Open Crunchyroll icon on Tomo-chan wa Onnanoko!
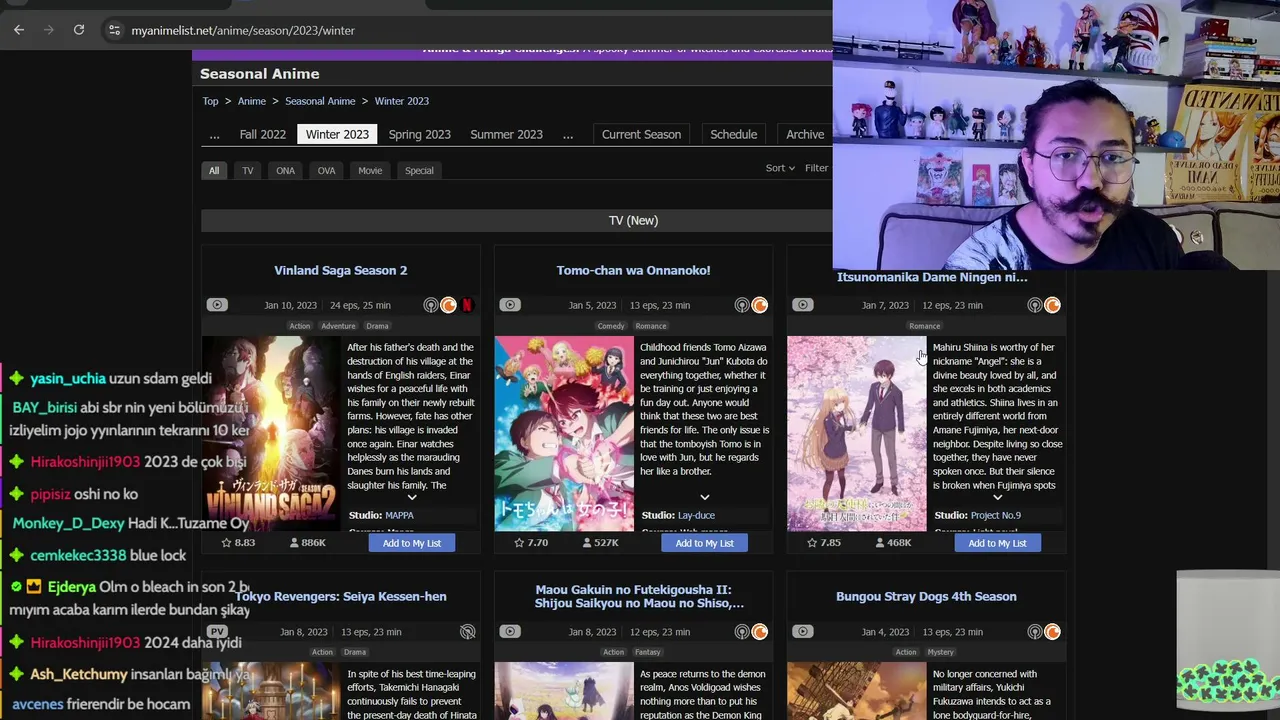1280x720 pixels. [760, 305]
